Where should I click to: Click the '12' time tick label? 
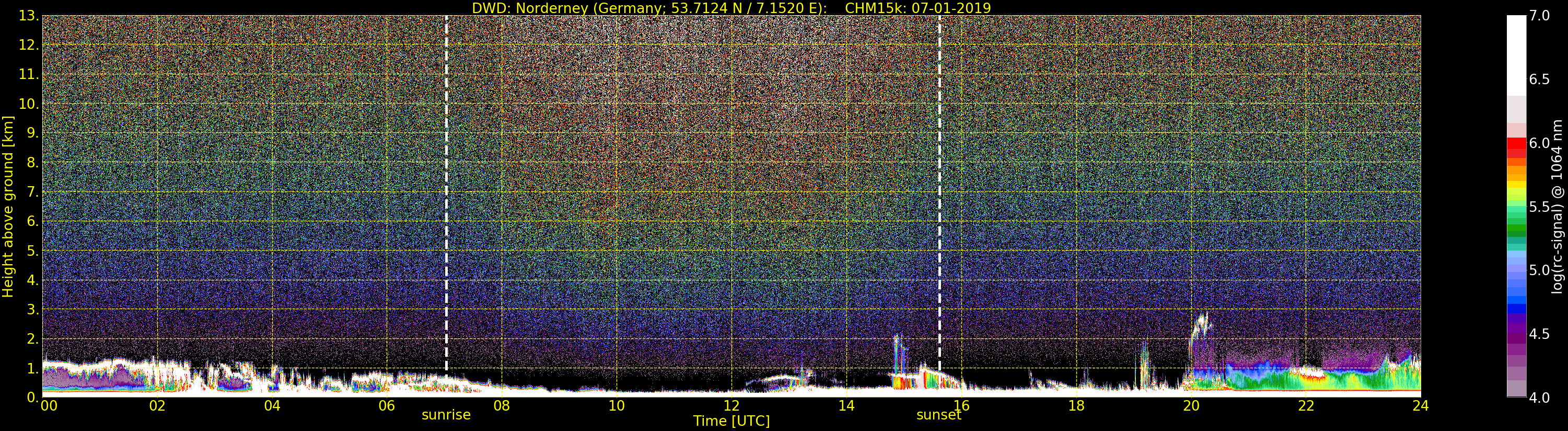click(x=731, y=405)
